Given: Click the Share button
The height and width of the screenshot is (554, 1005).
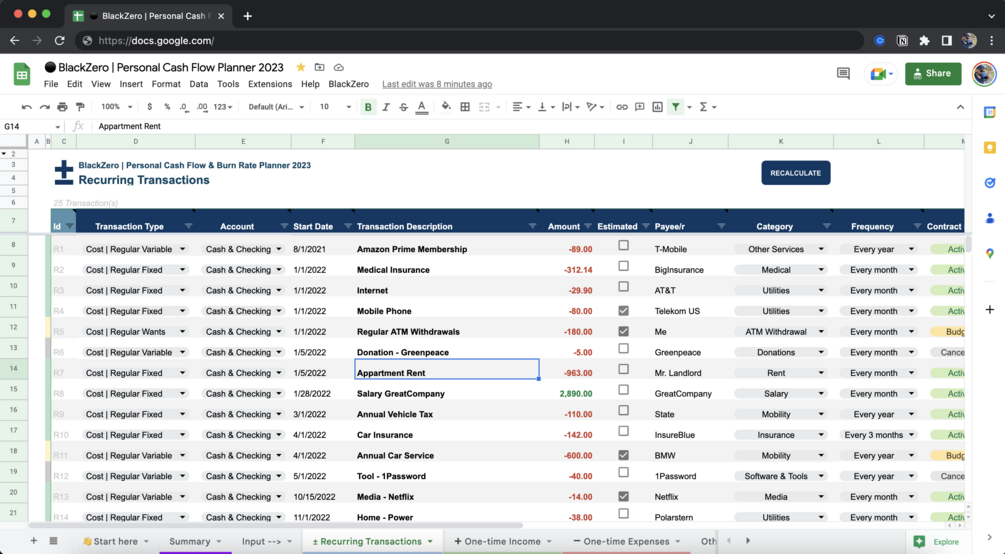Looking at the screenshot, I should pos(933,74).
